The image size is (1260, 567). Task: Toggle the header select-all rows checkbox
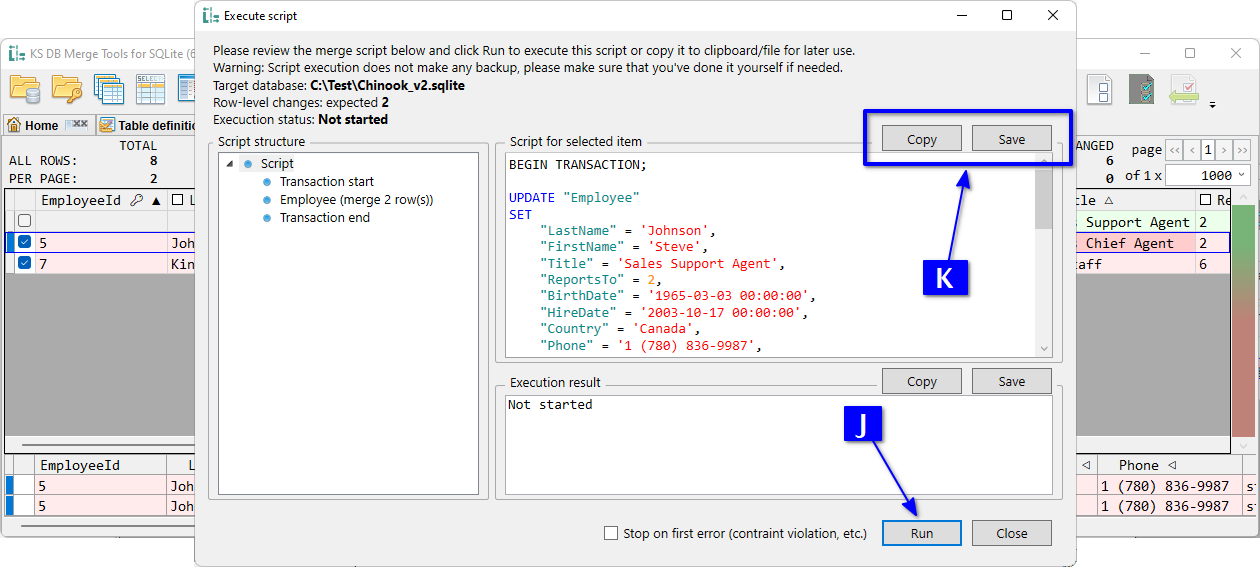click(24, 220)
